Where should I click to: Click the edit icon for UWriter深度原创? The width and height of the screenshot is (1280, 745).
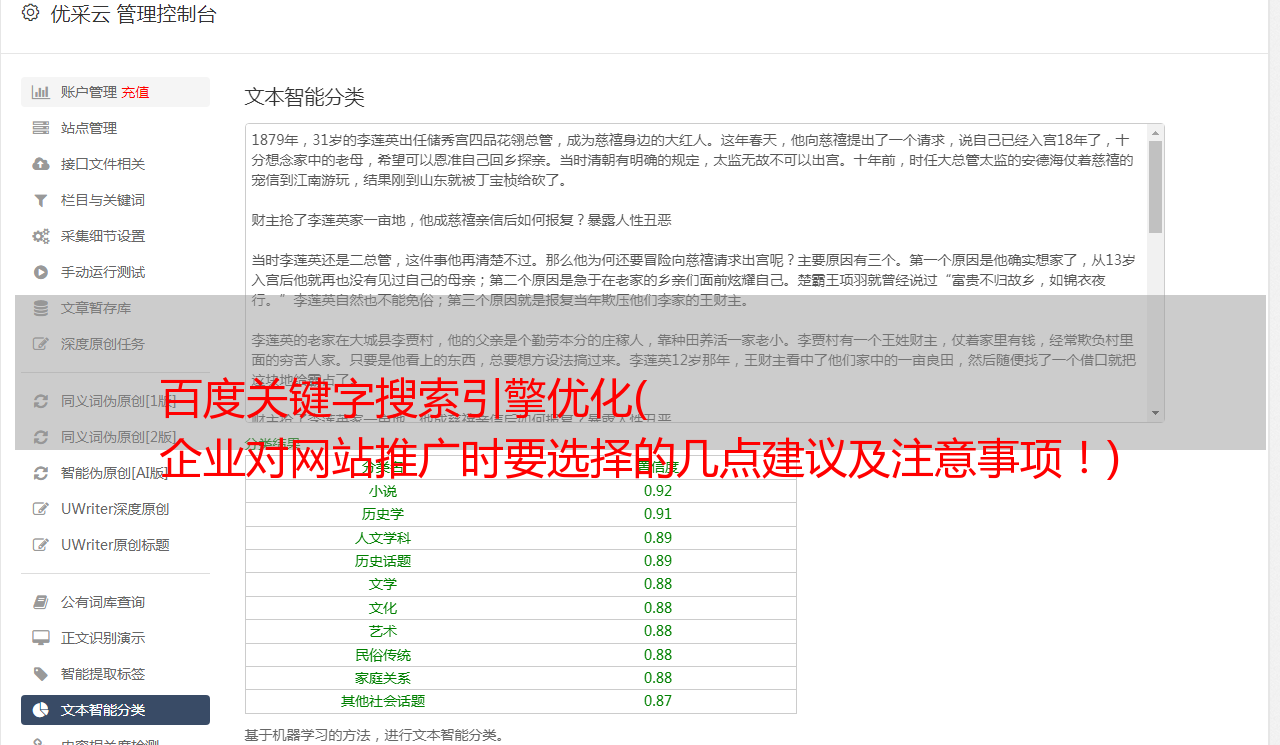(x=41, y=509)
